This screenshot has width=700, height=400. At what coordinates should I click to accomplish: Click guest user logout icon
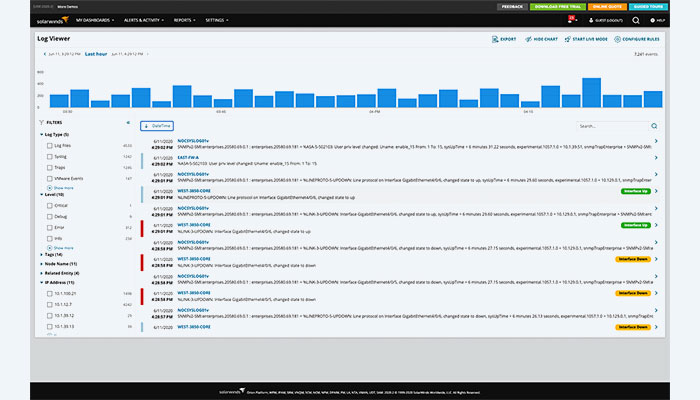click(x=591, y=20)
